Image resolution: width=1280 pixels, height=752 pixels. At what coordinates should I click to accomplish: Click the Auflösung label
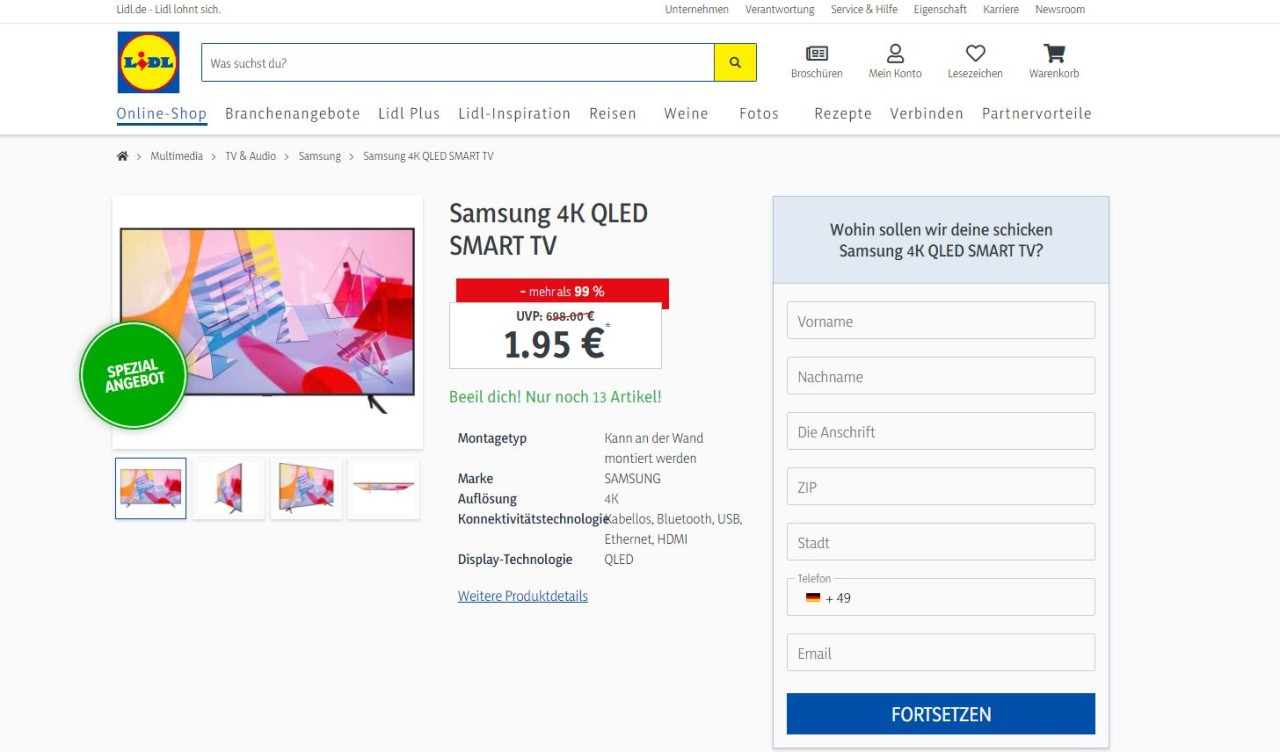[x=487, y=499]
